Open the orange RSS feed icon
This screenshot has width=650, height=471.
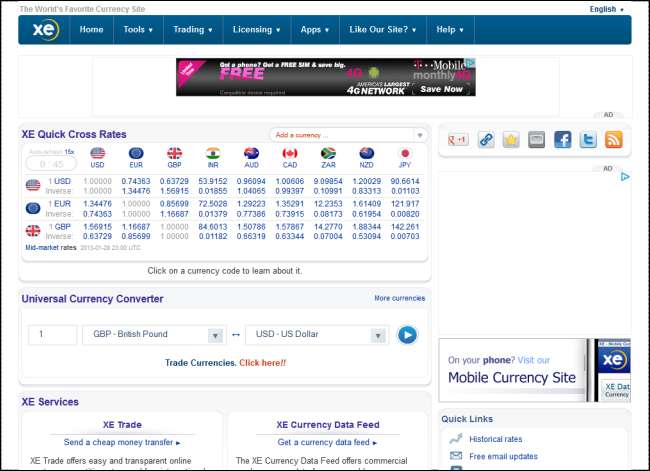[614, 140]
